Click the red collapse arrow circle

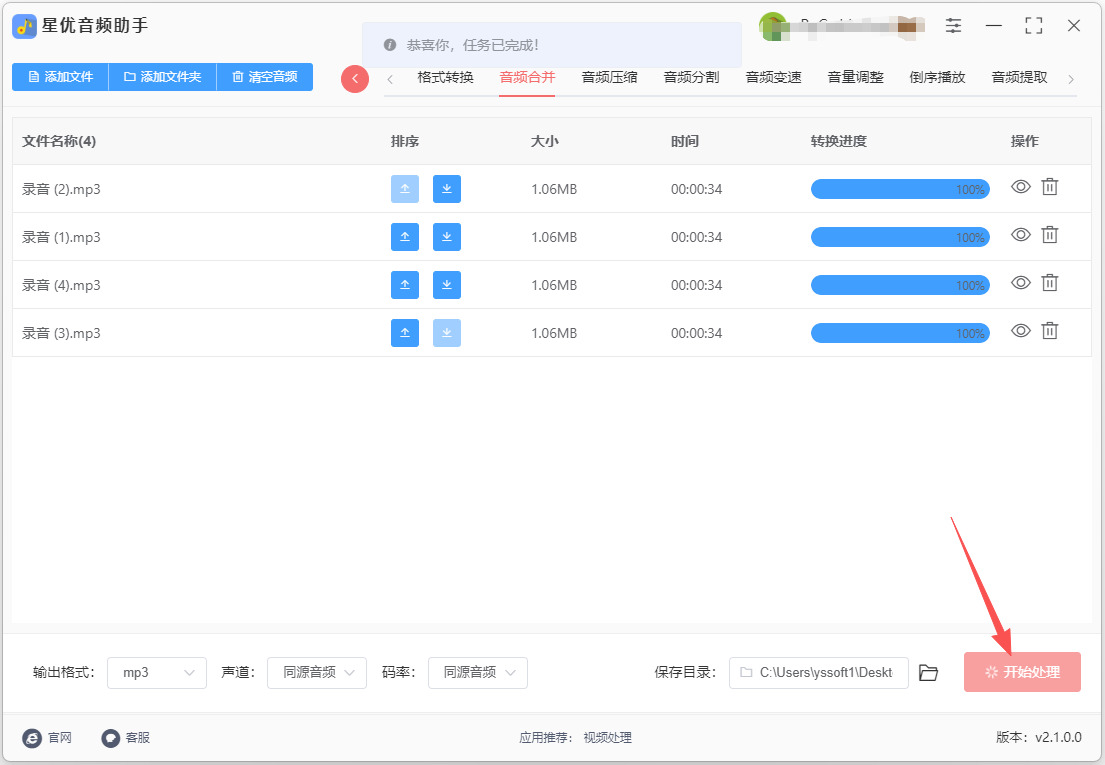click(355, 79)
